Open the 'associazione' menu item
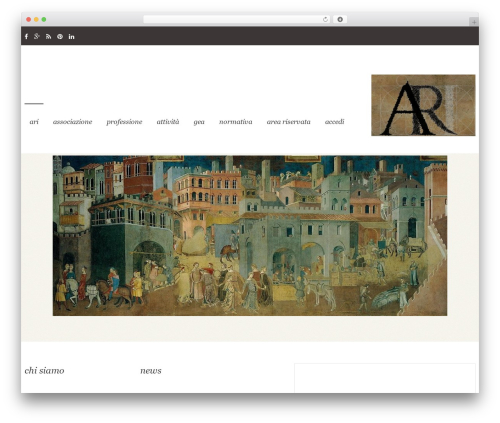The width and height of the screenshot is (500, 423). click(x=72, y=122)
